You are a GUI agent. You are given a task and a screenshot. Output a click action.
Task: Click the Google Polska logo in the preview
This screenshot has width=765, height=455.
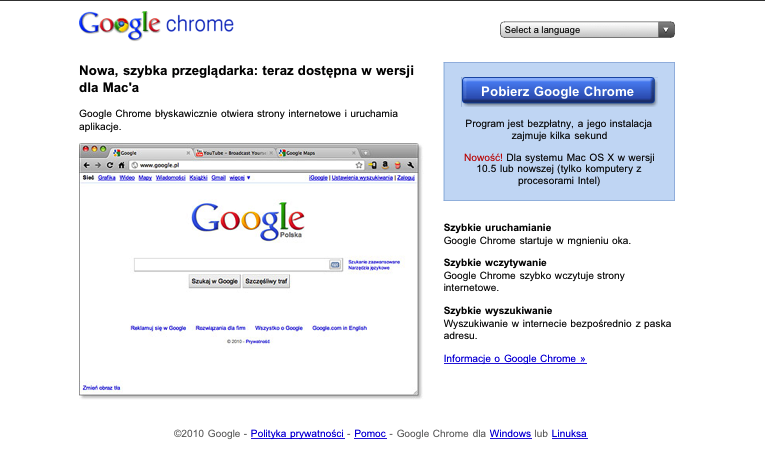pyautogui.click(x=248, y=221)
